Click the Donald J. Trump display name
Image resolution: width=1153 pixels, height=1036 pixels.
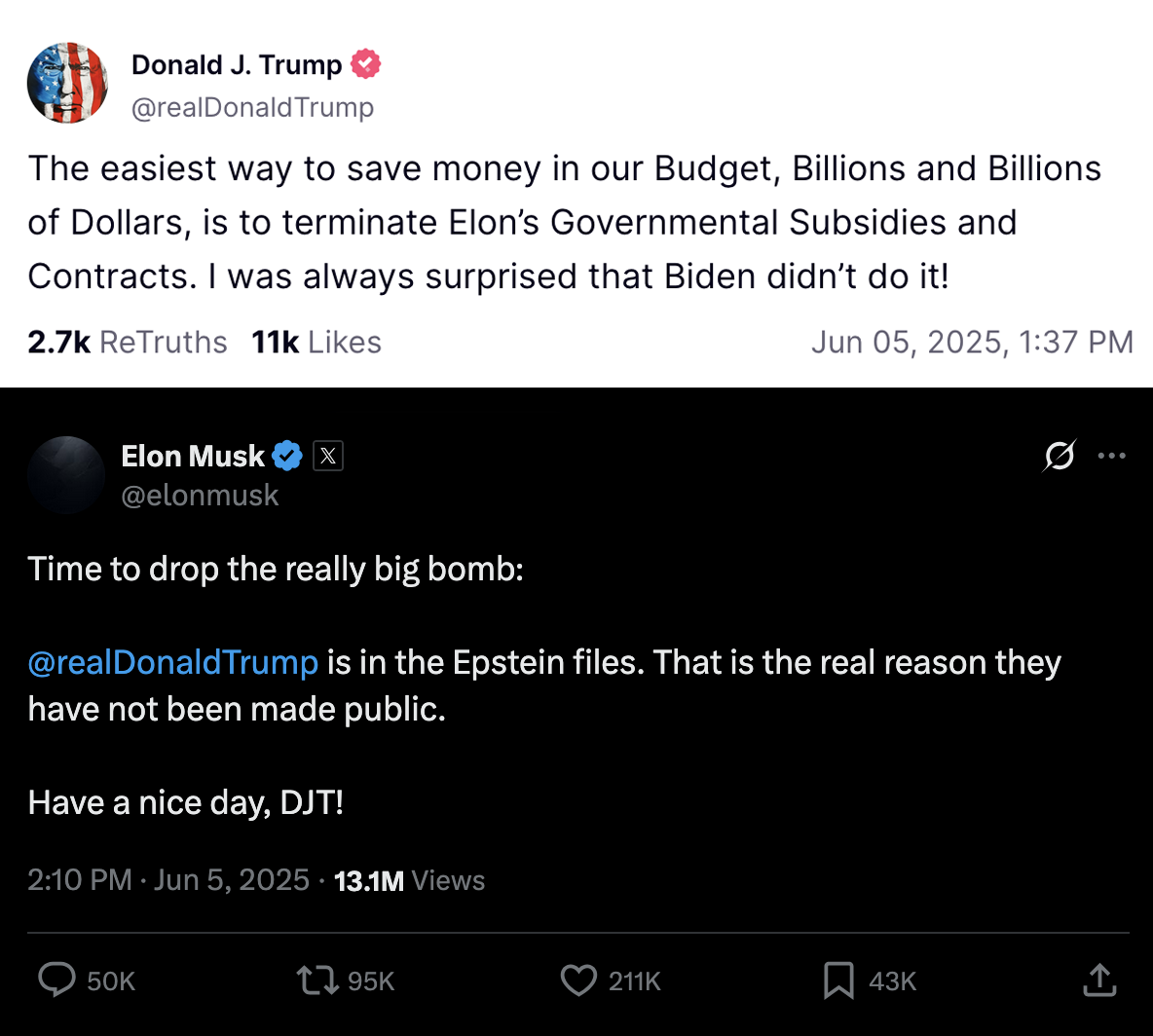pyautogui.click(x=237, y=64)
